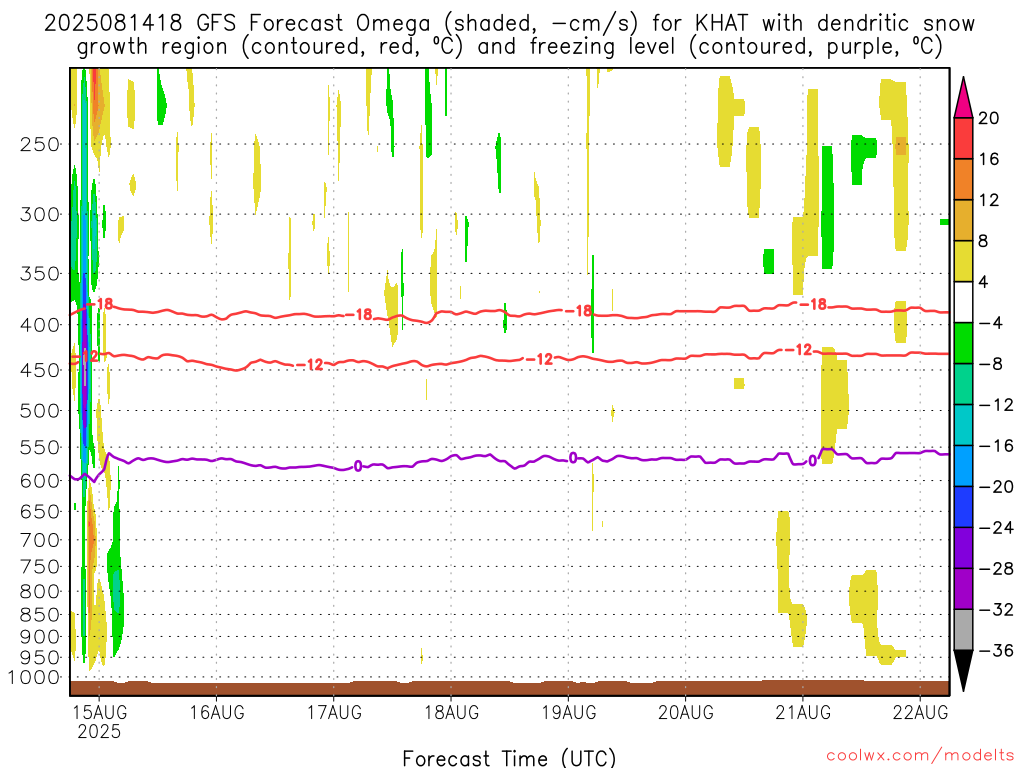This screenshot has width=1024, height=768.
Task: Select the 700 pressure level label
Action: click(40, 540)
